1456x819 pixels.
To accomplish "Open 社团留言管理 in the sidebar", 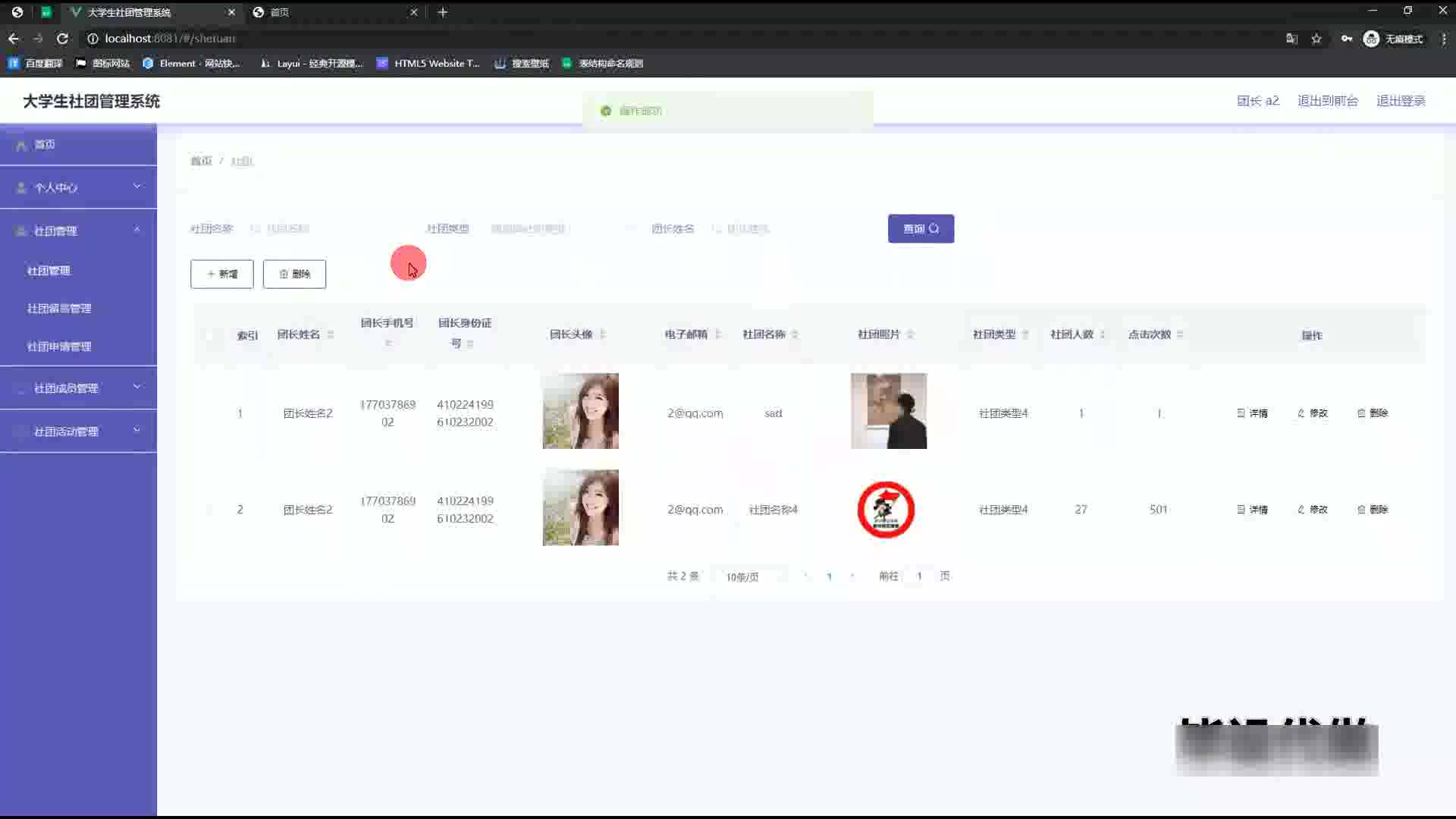I will (59, 309).
